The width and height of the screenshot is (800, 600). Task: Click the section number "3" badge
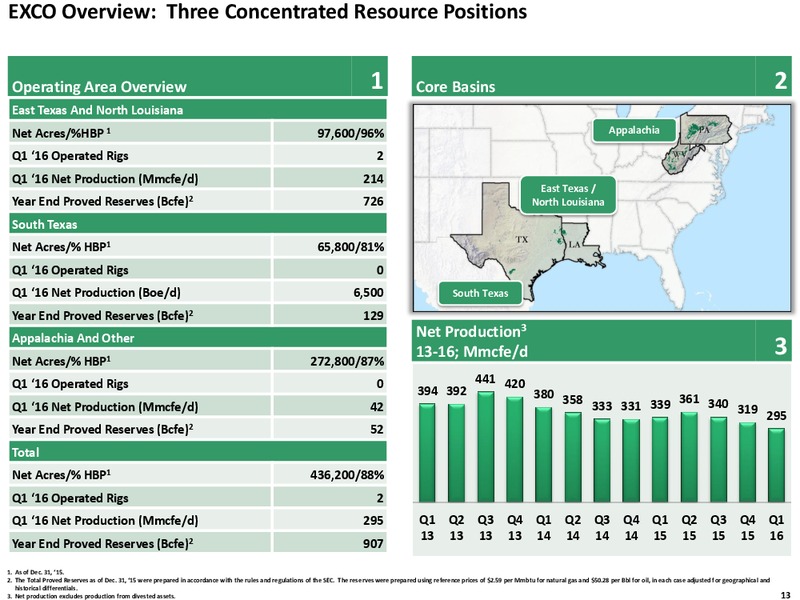(x=781, y=346)
